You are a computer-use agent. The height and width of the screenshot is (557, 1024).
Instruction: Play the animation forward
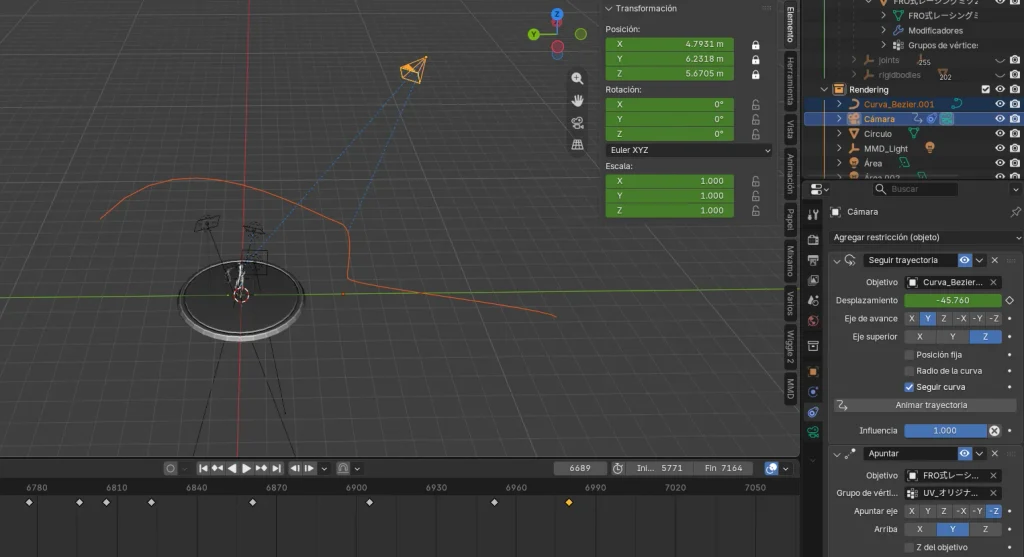click(246, 468)
